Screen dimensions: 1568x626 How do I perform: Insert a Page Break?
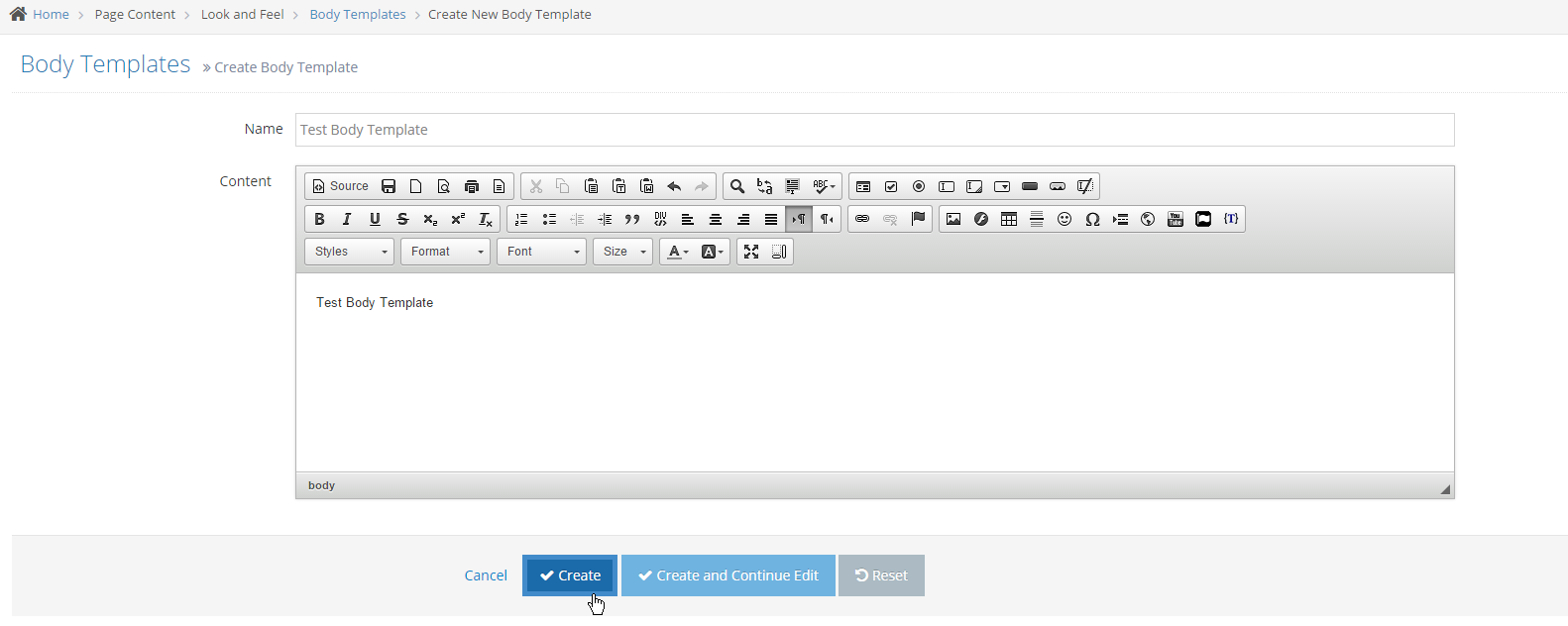click(x=1120, y=219)
